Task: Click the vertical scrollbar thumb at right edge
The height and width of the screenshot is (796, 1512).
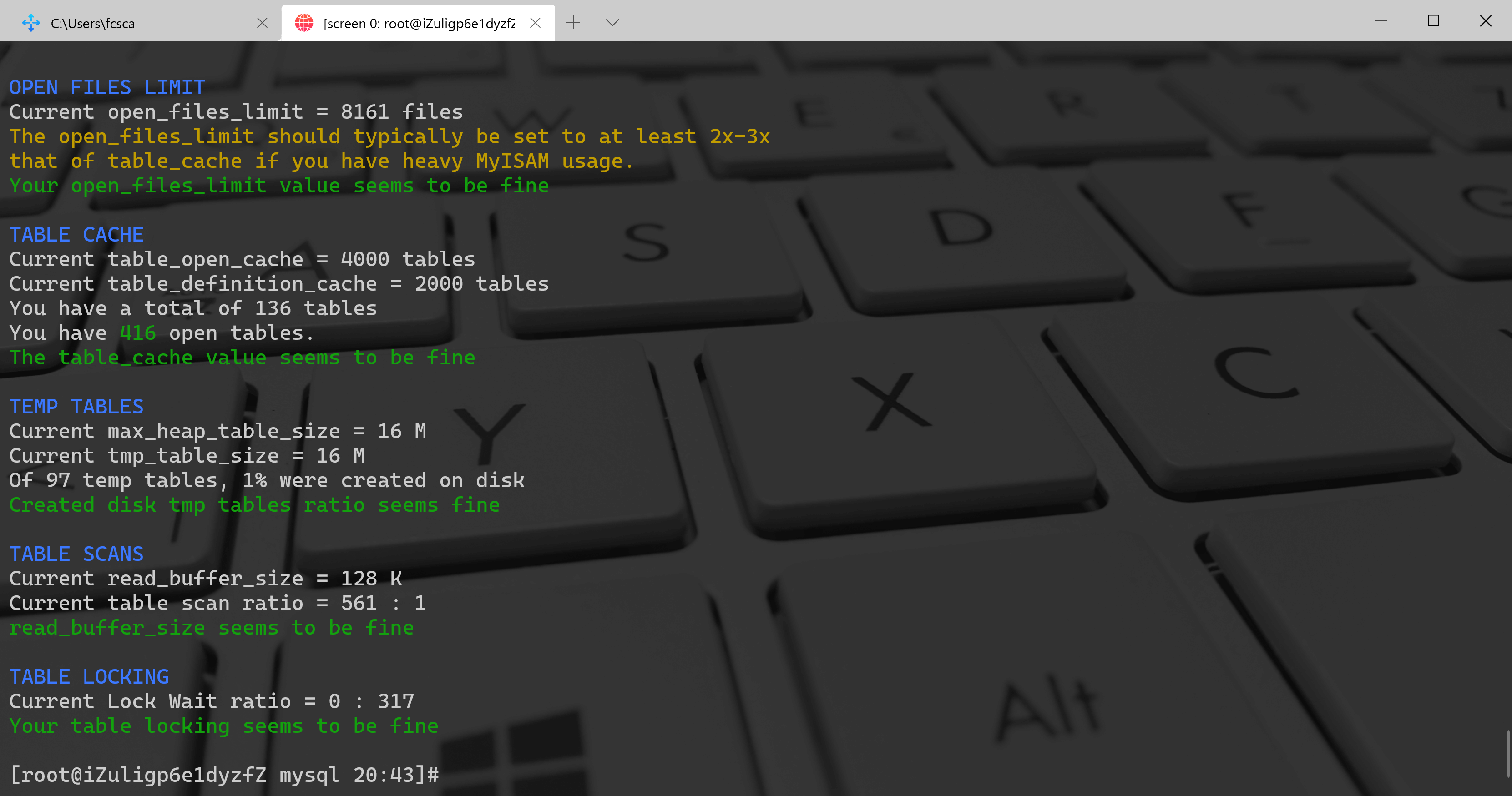Action: click(1507, 753)
